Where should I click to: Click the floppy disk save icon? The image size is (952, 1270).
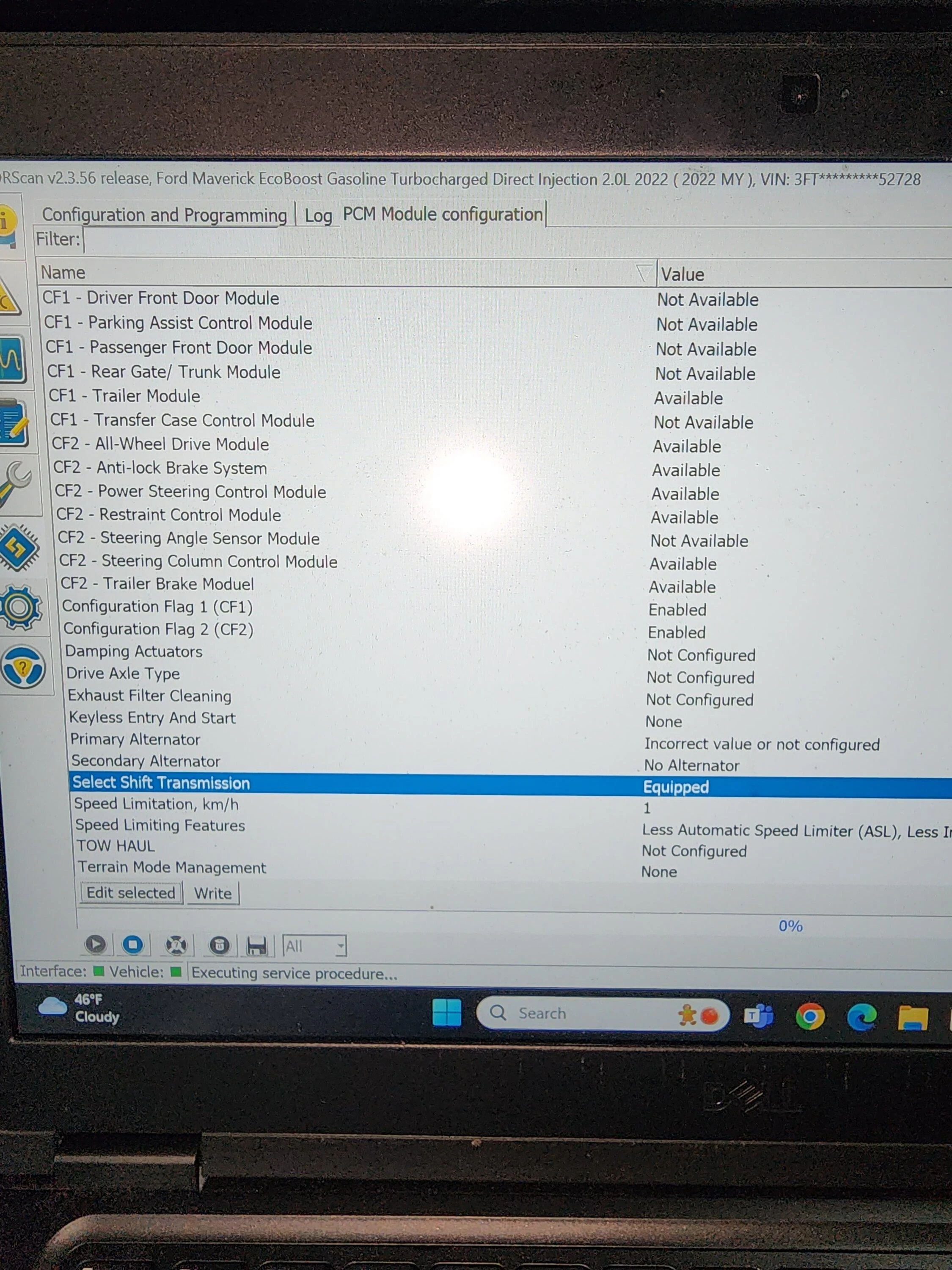coord(256,946)
